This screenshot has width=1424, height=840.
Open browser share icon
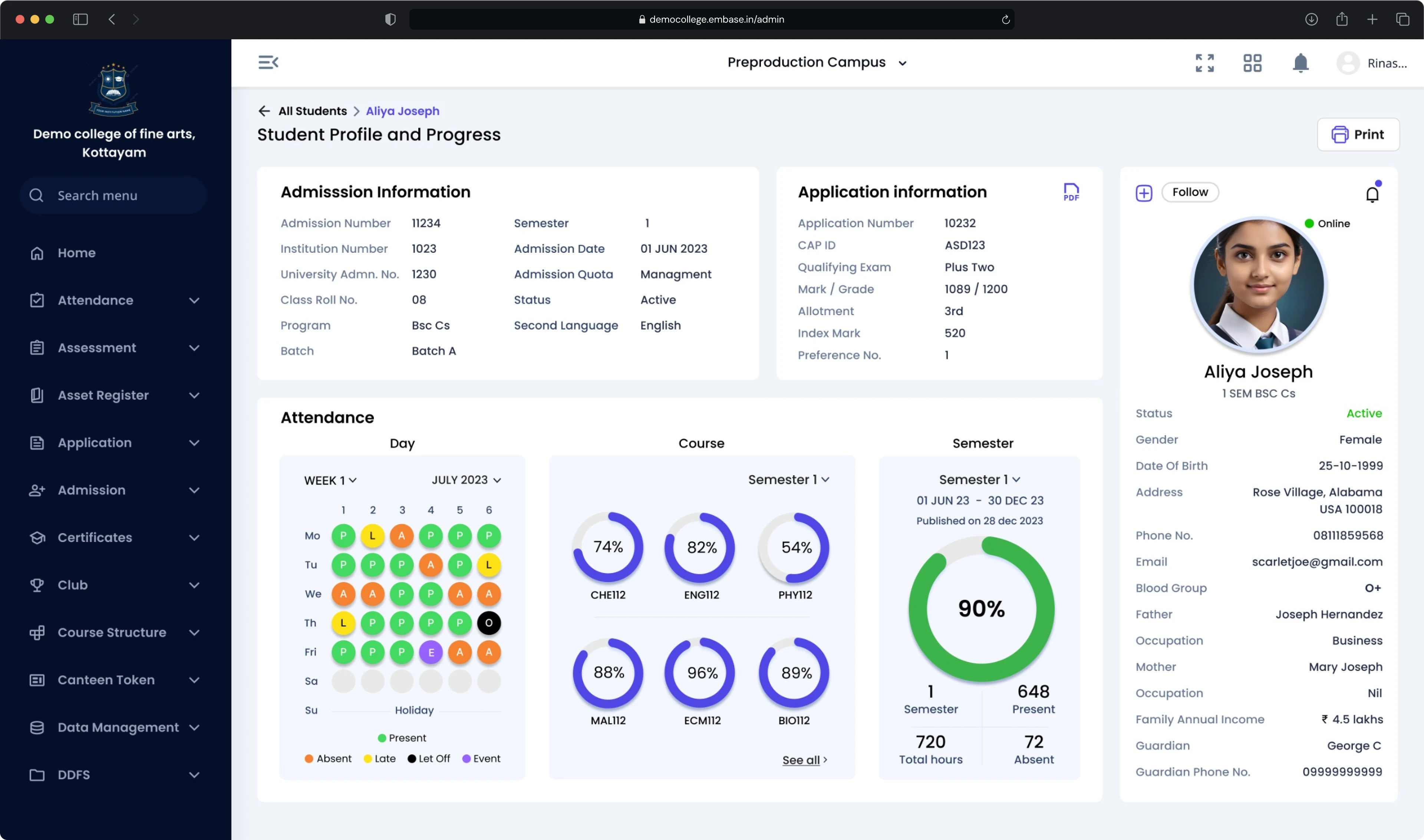[1341, 19]
